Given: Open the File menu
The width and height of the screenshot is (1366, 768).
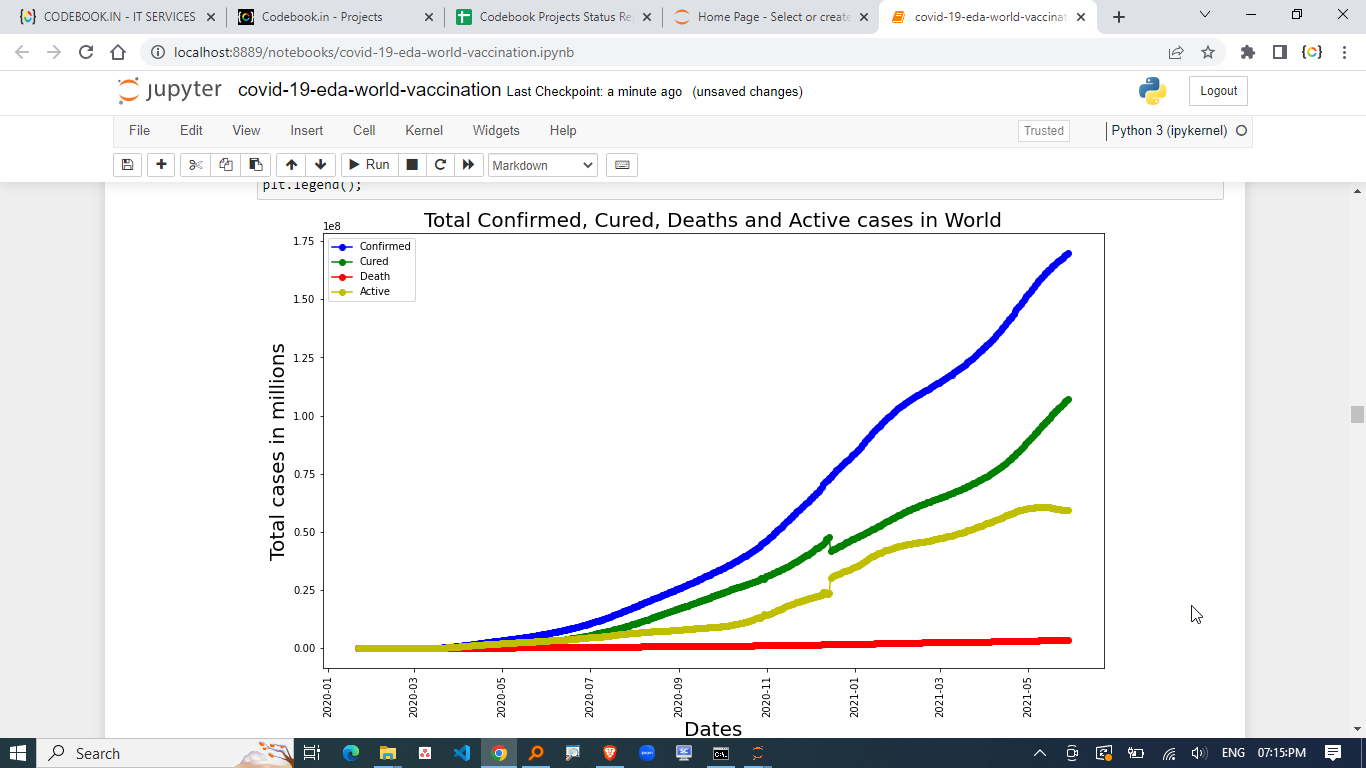Looking at the screenshot, I should tap(139, 130).
